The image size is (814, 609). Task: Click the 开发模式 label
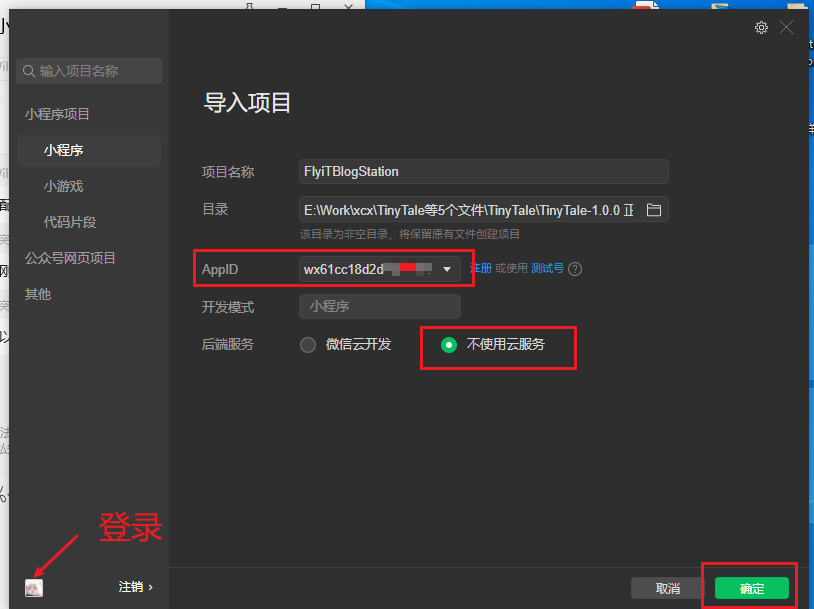pyautogui.click(x=227, y=307)
